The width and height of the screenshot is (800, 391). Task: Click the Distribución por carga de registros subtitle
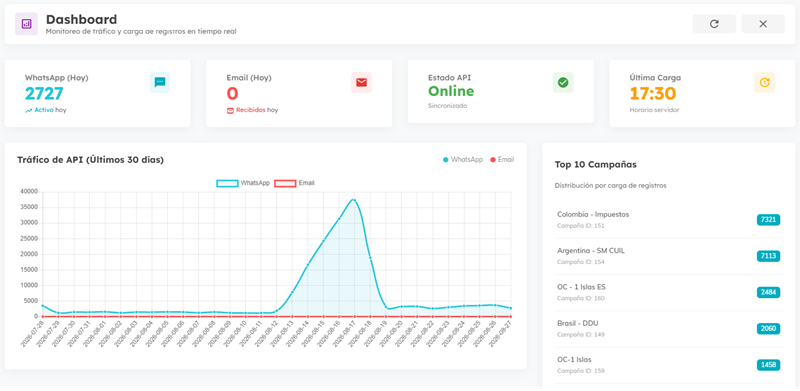610,186
